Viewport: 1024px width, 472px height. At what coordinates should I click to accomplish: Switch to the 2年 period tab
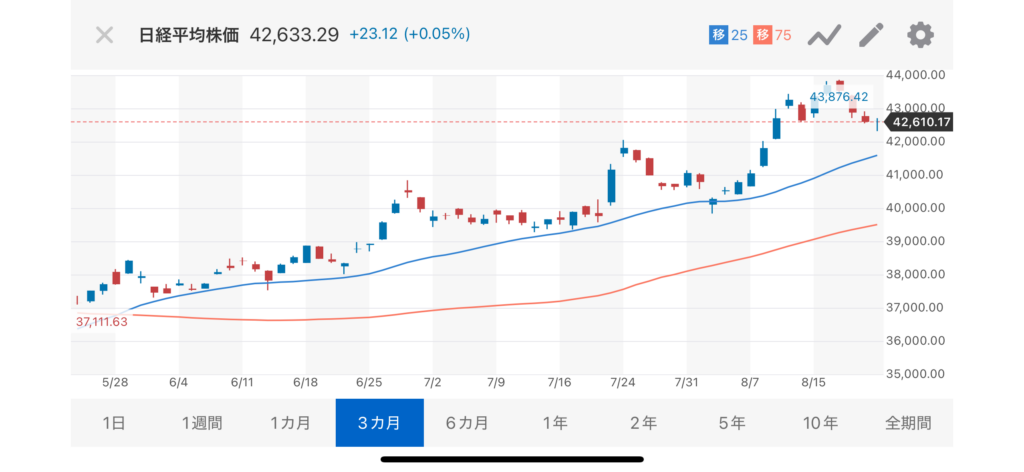[x=644, y=423]
